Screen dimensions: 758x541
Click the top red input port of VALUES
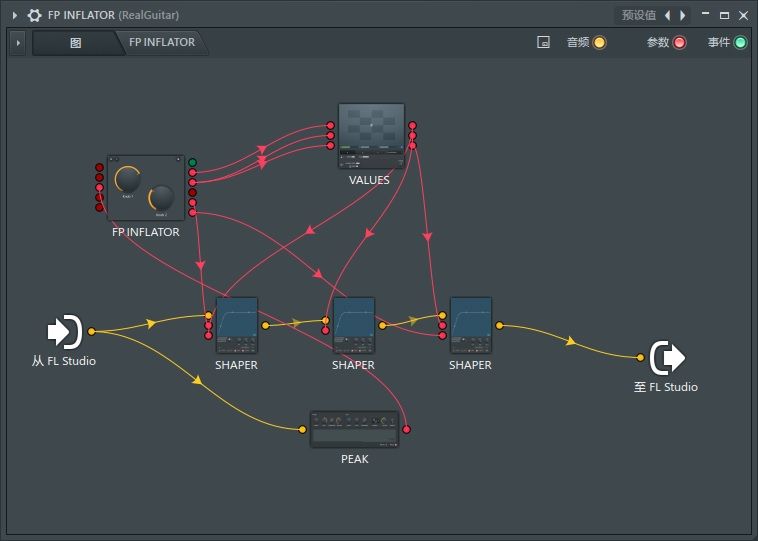tap(330, 126)
